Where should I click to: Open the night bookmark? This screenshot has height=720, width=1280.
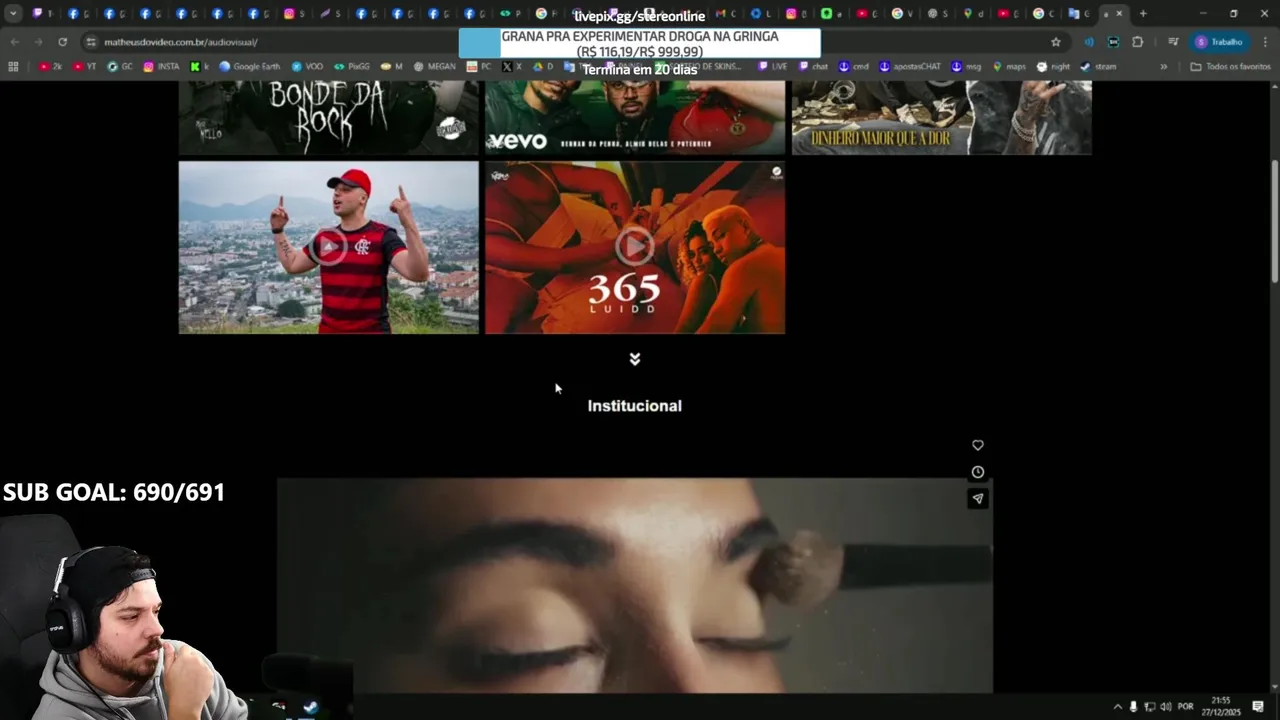point(1054,66)
